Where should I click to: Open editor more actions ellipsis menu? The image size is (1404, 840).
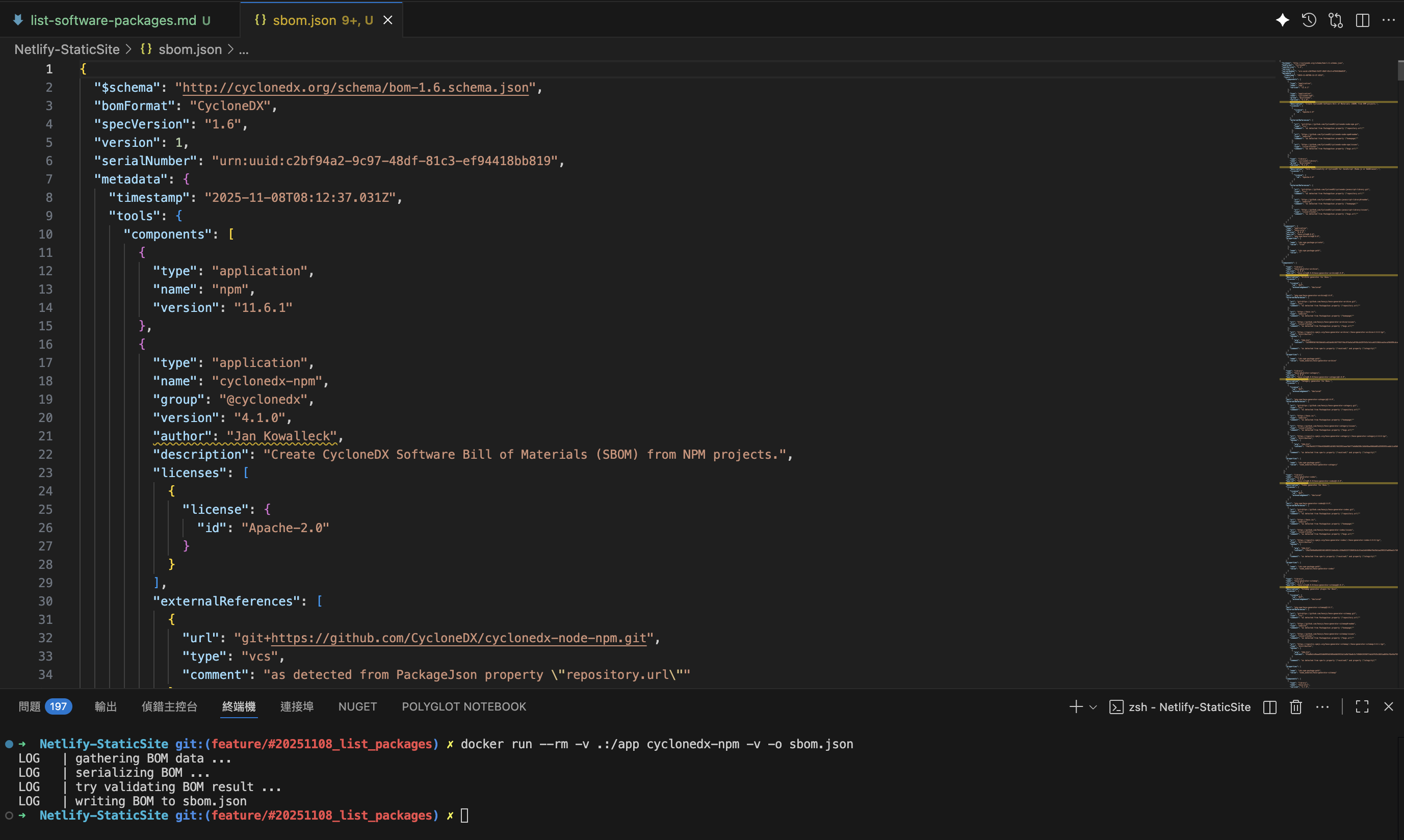tap(1389, 20)
